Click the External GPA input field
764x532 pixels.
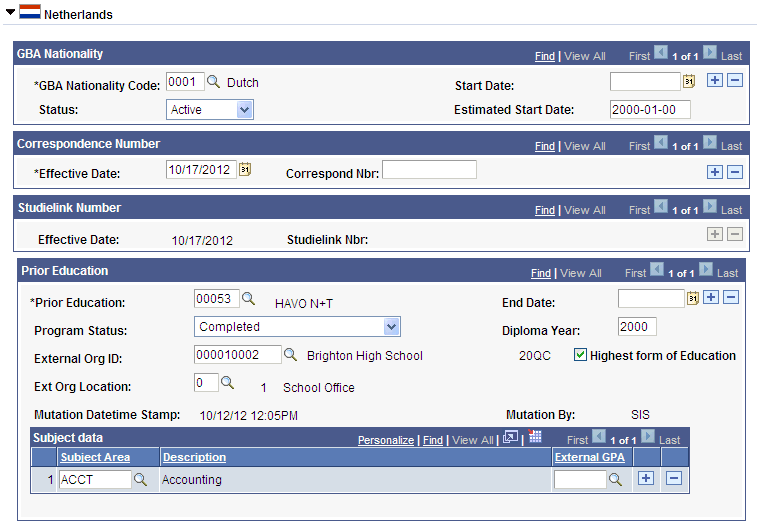tap(580, 480)
